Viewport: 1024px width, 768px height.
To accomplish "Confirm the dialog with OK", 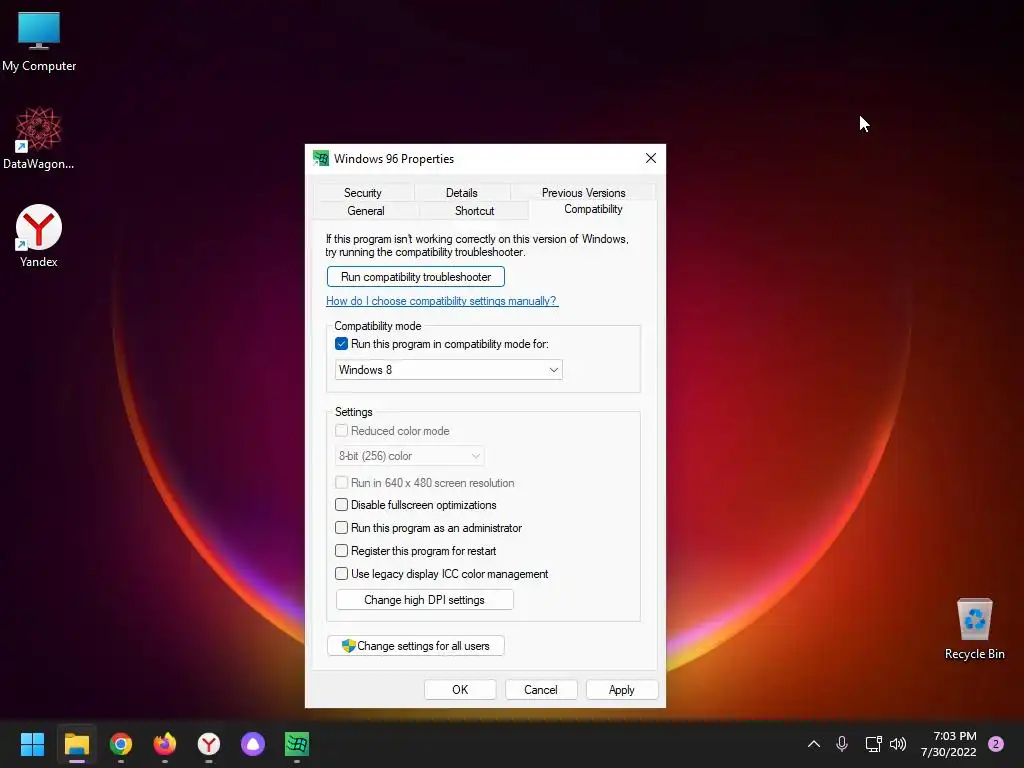I will point(460,690).
